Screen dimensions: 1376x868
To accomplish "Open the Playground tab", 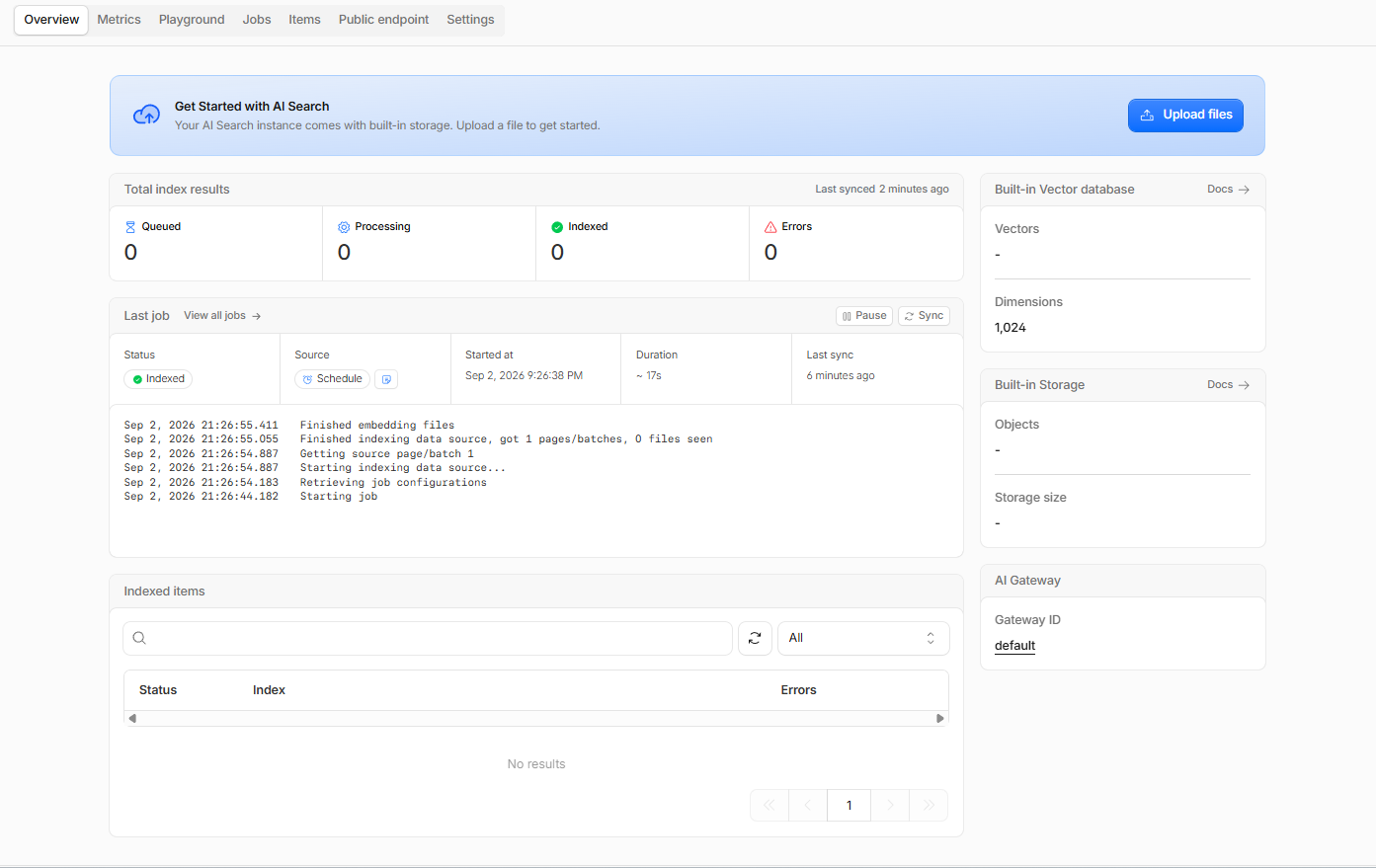I will [192, 20].
